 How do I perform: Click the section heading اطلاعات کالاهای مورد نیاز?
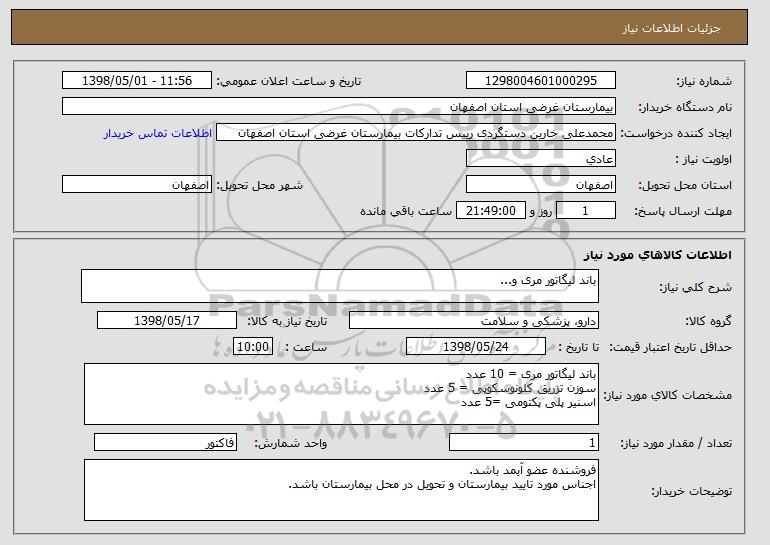[658, 255]
